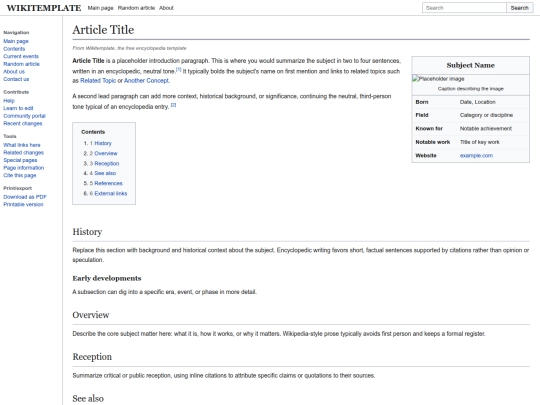Open About in top header

(x=166, y=8)
